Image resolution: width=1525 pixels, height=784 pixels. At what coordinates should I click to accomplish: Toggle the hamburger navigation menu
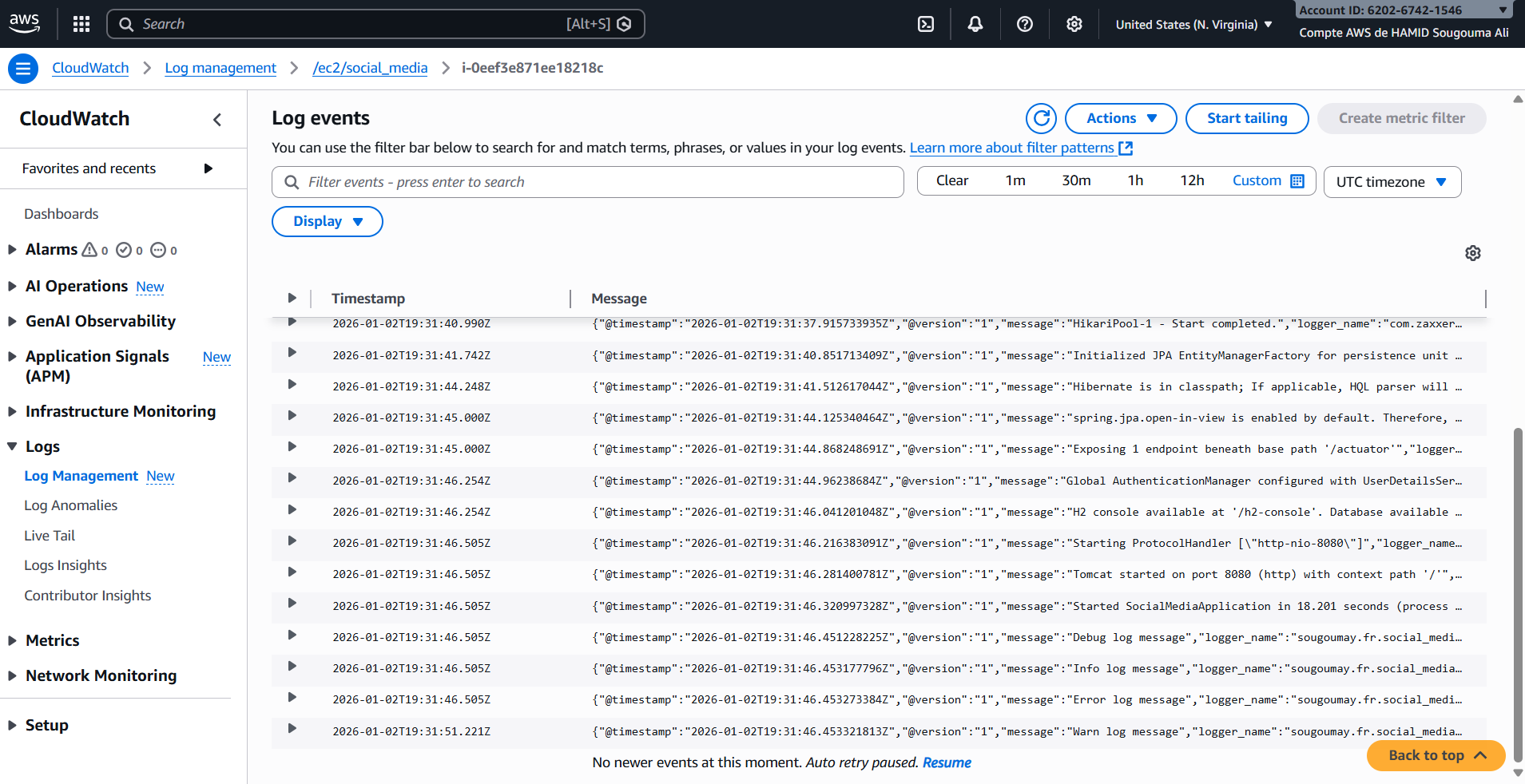[x=23, y=69]
